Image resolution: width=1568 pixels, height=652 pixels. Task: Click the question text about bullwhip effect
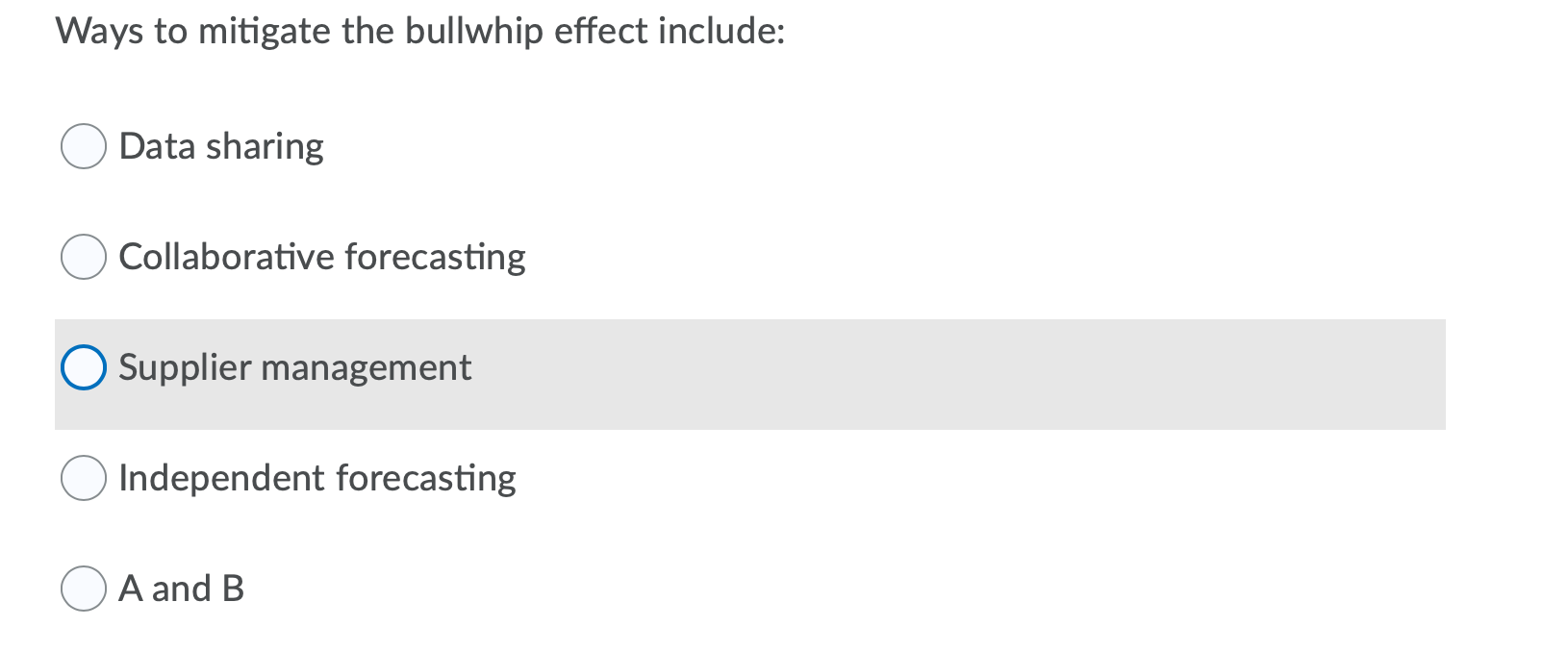point(420,31)
